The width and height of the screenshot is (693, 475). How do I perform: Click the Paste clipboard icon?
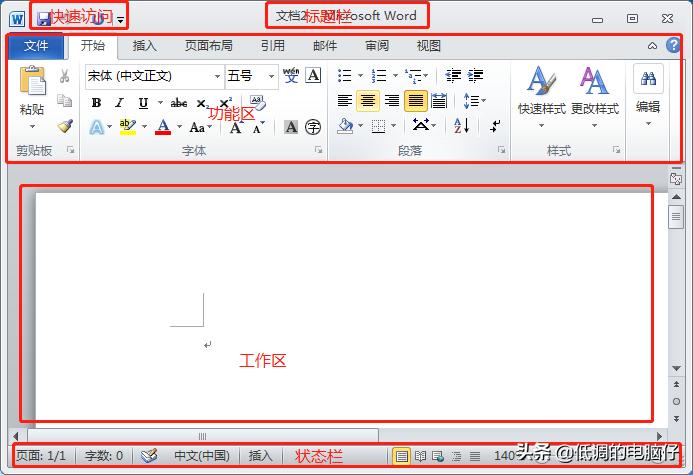pos(32,81)
